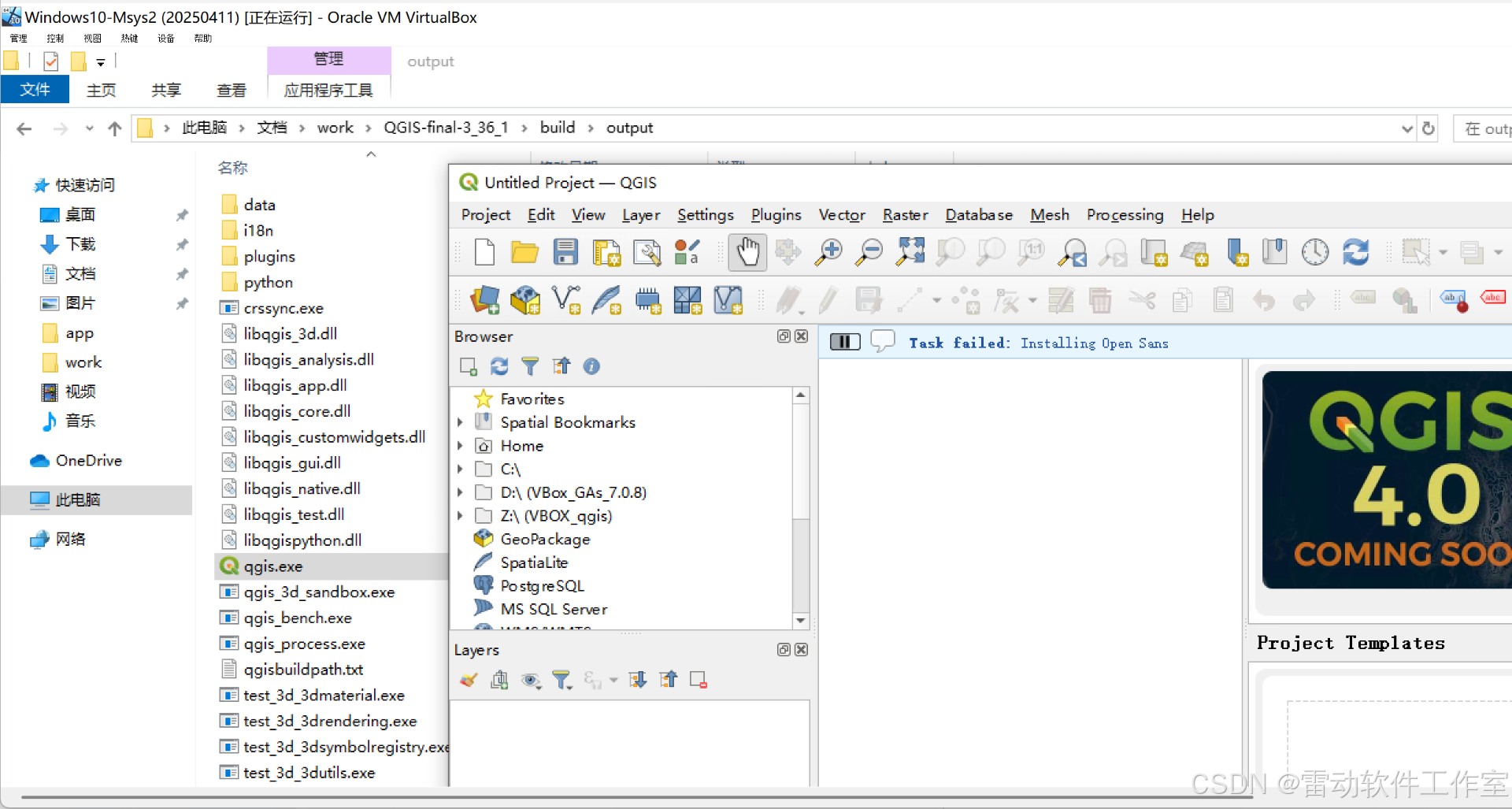1512x809 pixels.
Task: Open Filter Legend dropdown in Layers panel
Action: [x=561, y=680]
